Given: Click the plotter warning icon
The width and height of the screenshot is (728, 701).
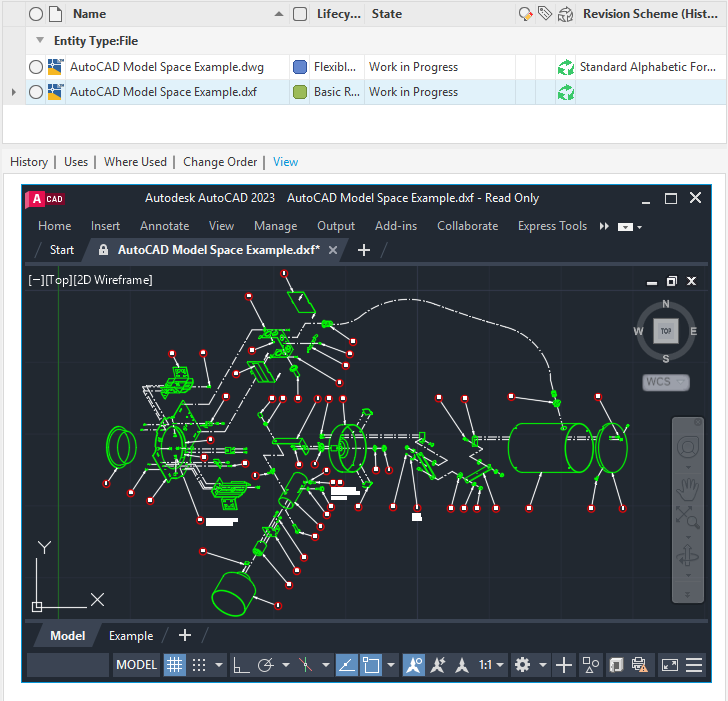Looking at the screenshot, I should point(640,665).
